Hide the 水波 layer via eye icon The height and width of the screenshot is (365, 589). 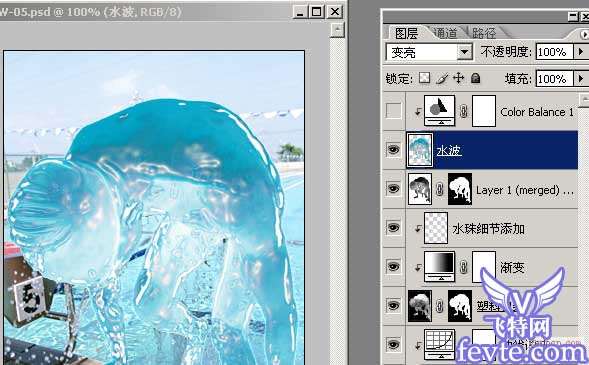tap(393, 150)
